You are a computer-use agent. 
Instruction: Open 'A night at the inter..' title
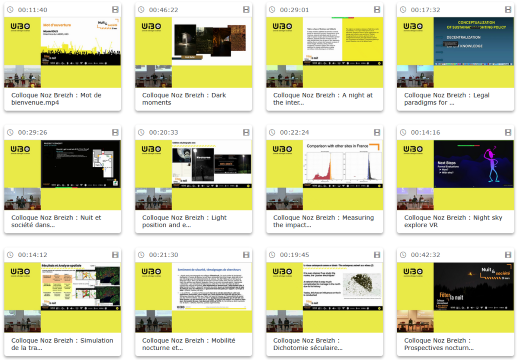323,99
